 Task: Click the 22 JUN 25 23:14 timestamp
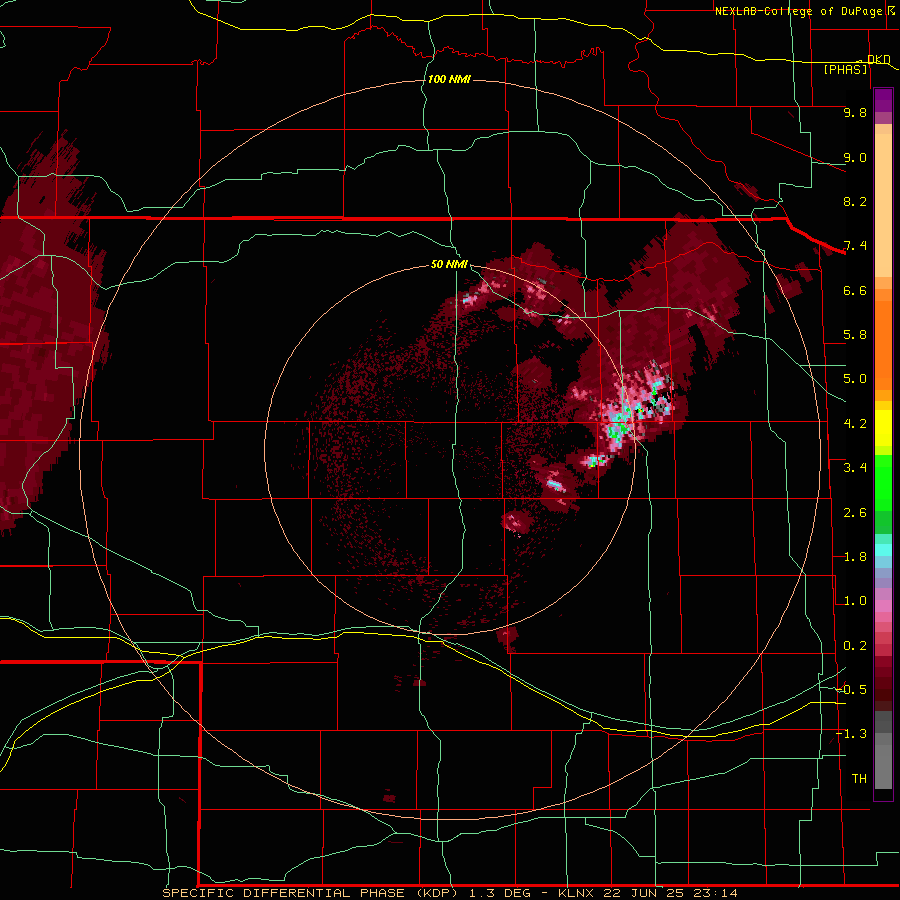(670, 893)
